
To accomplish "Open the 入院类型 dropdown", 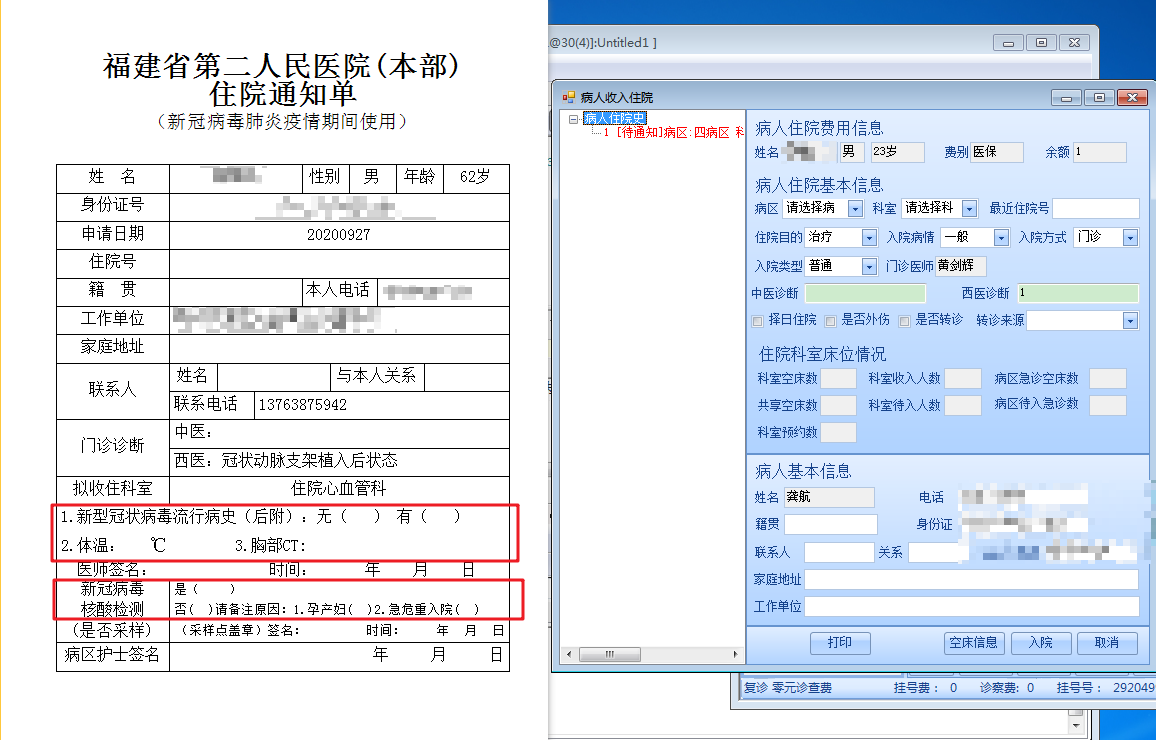I will 869,266.
